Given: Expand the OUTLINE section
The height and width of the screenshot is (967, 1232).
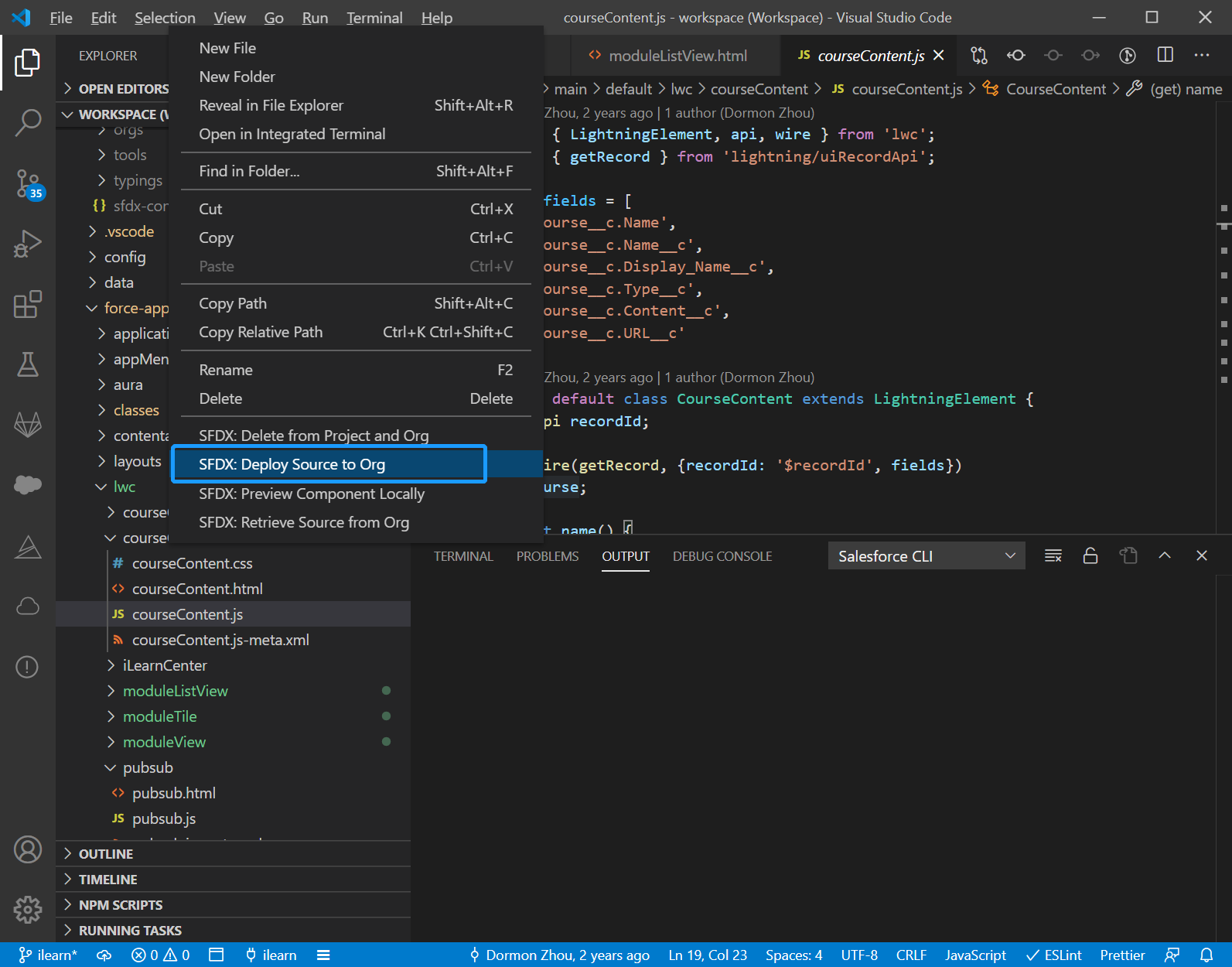Looking at the screenshot, I should click(234, 853).
